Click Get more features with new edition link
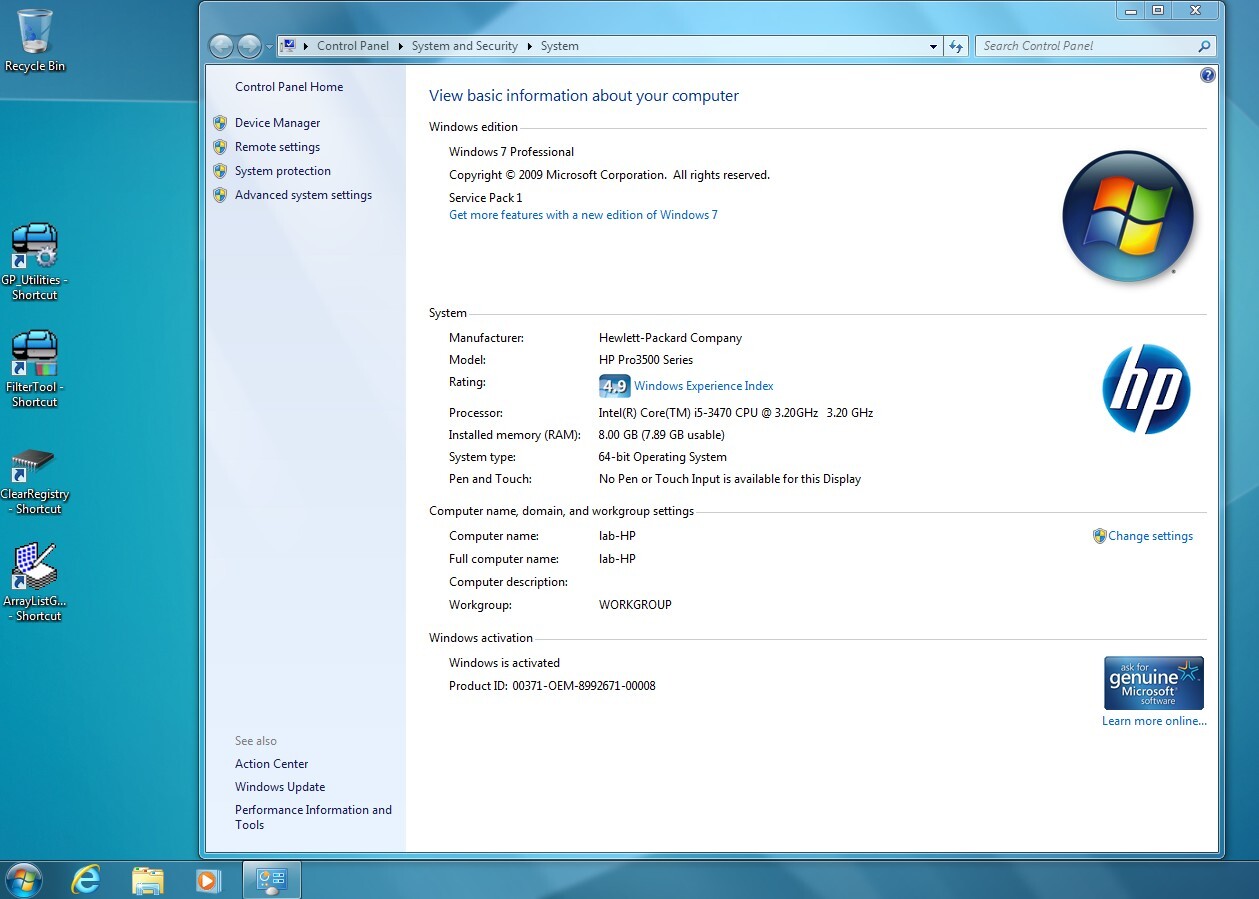The width and height of the screenshot is (1259, 899). click(583, 215)
